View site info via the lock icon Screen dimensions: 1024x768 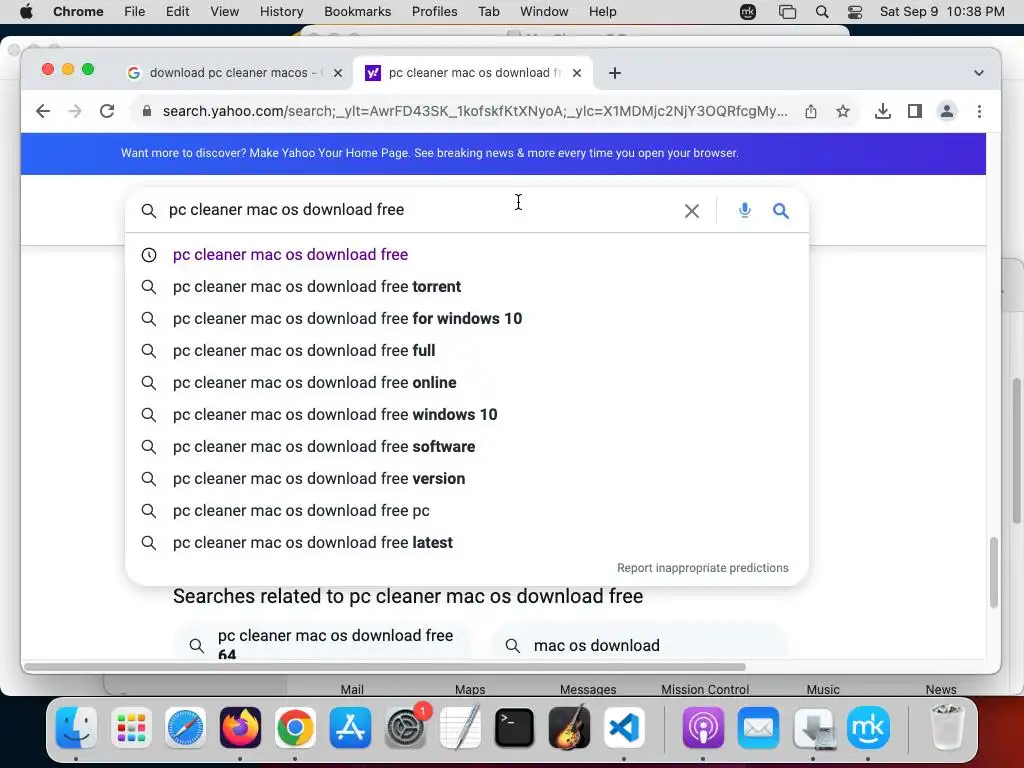147,111
